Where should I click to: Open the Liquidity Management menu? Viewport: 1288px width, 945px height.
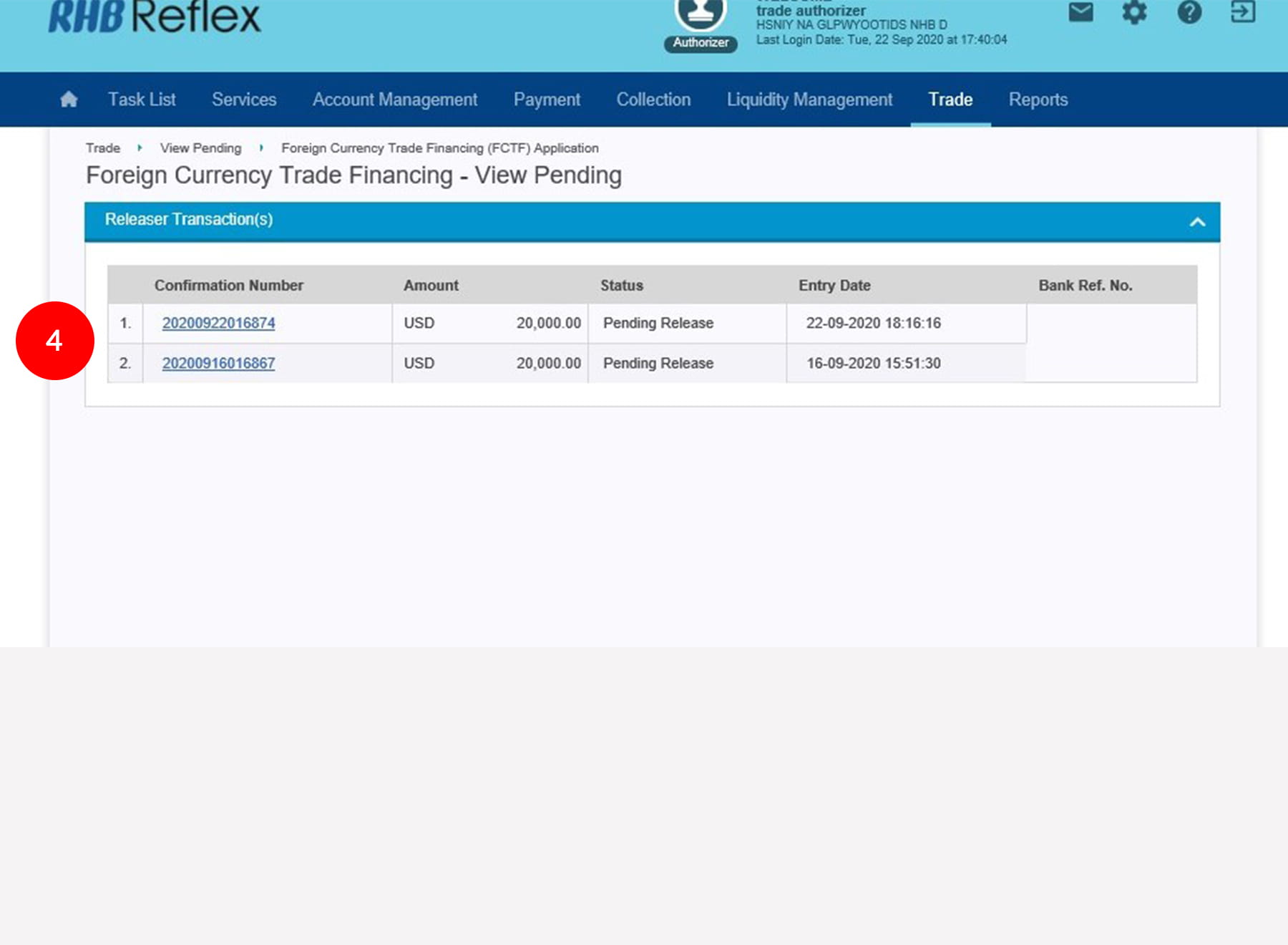(x=809, y=100)
